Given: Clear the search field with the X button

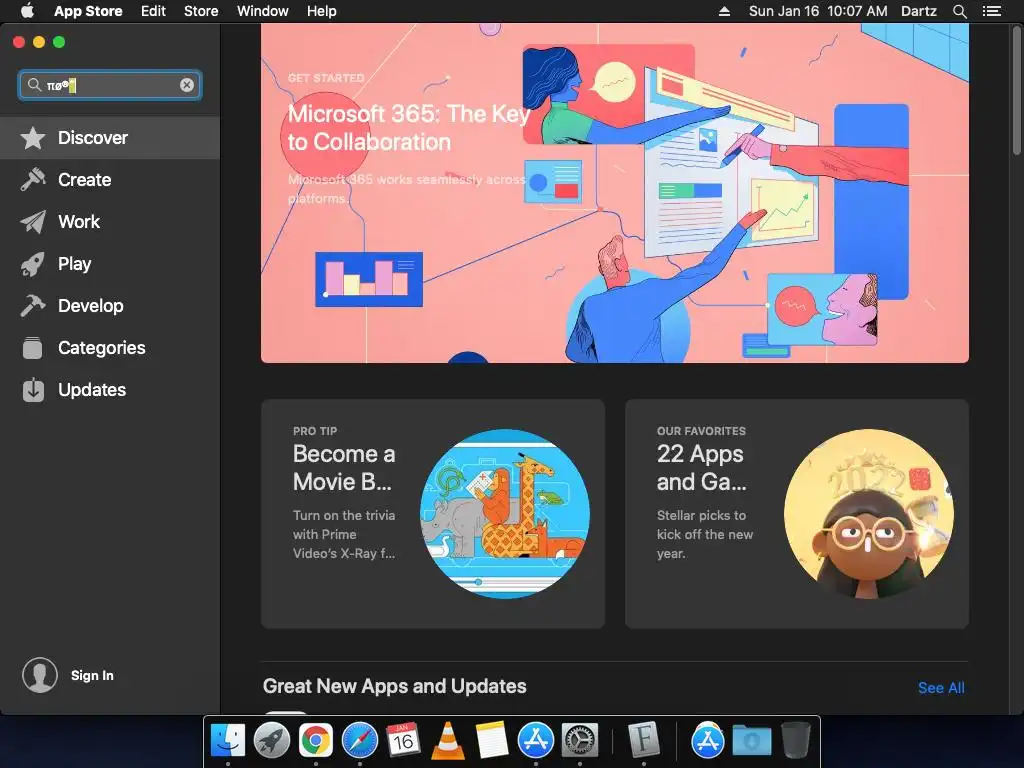Looking at the screenshot, I should coord(187,85).
